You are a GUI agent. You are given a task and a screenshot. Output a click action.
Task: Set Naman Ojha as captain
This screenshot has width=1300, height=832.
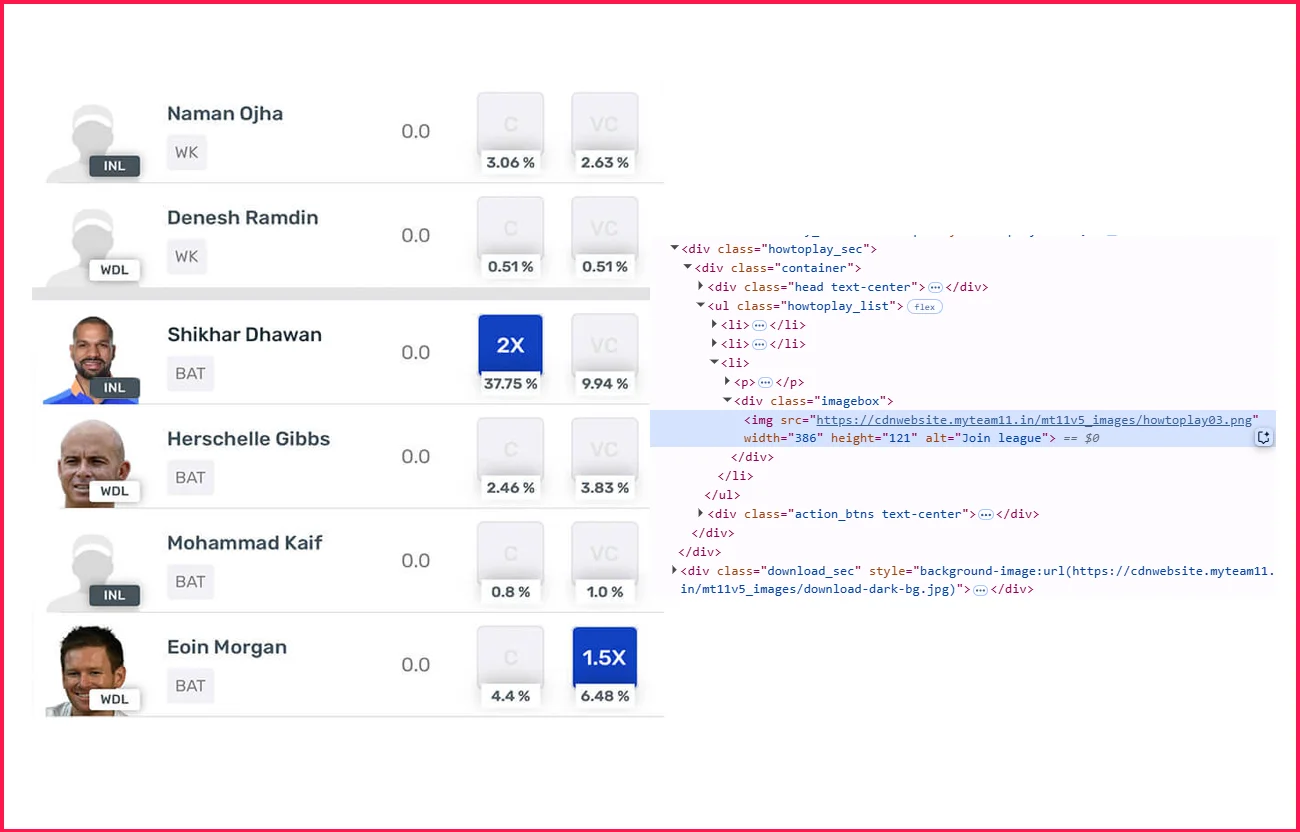tap(510, 124)
